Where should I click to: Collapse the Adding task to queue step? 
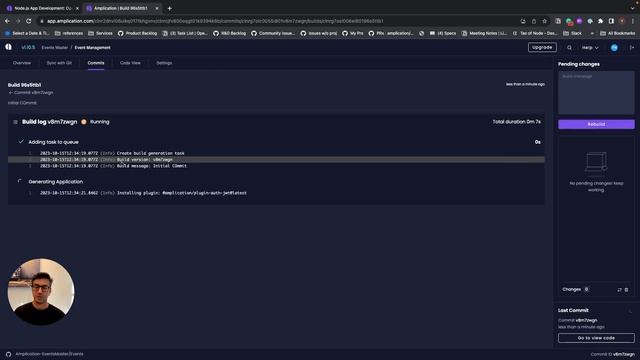(x=53, y=142)
